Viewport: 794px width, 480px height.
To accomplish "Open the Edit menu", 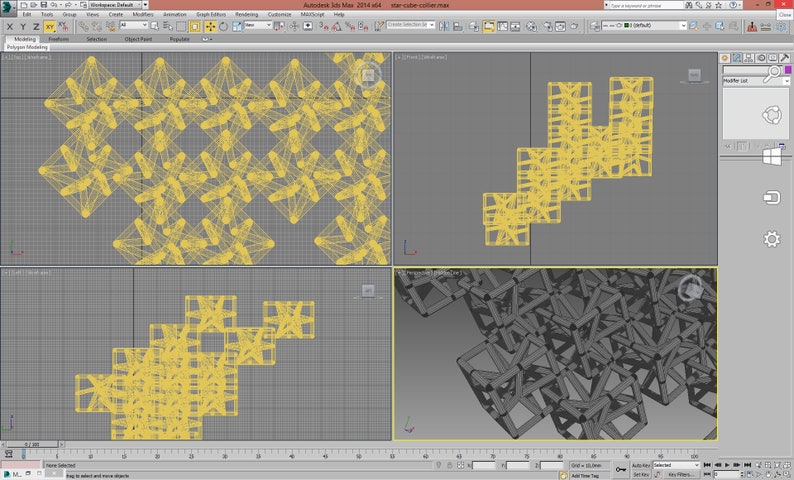I will 27,15.
